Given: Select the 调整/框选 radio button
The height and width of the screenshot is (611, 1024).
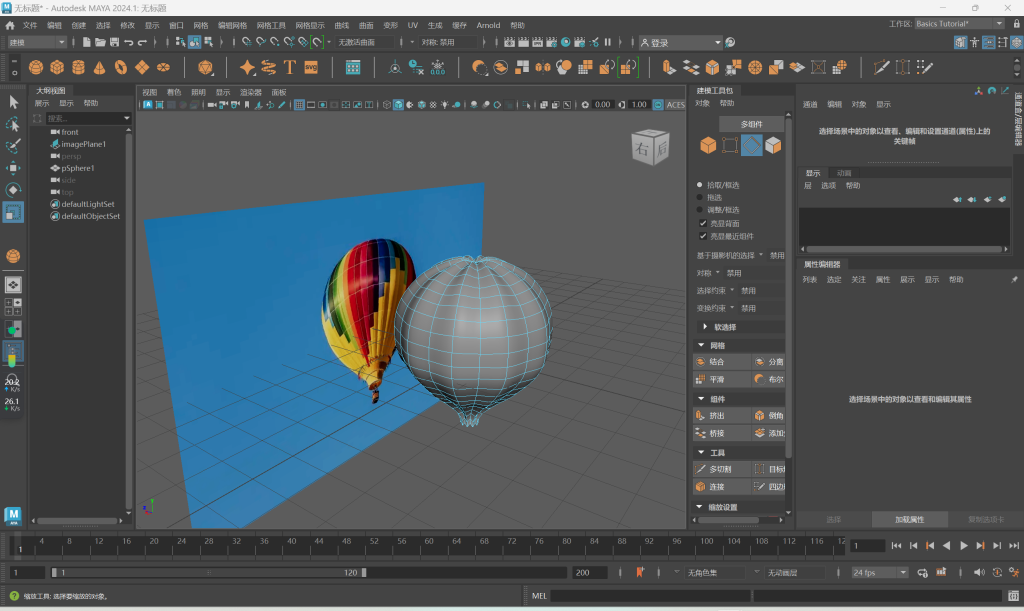Looking at the screenshot, I should [699, 210].
